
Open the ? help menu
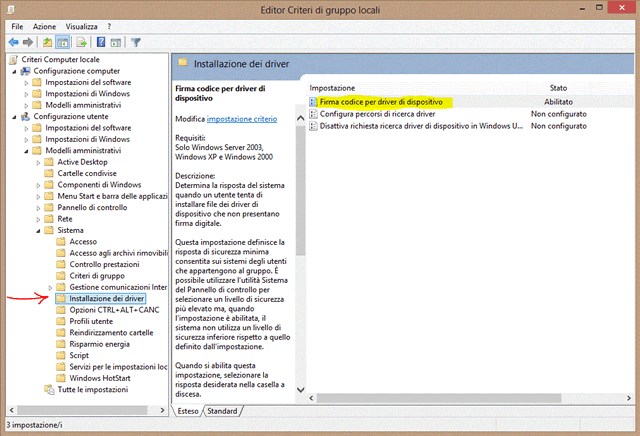[x=109, y=27]
